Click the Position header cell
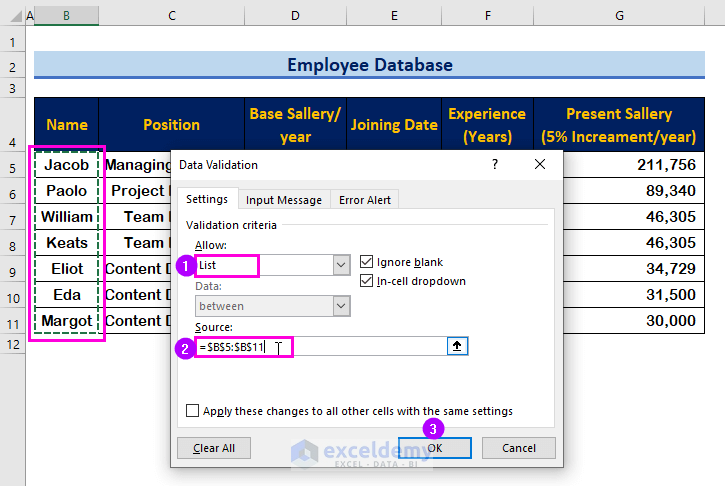725x486 pixels. point(172,124)
